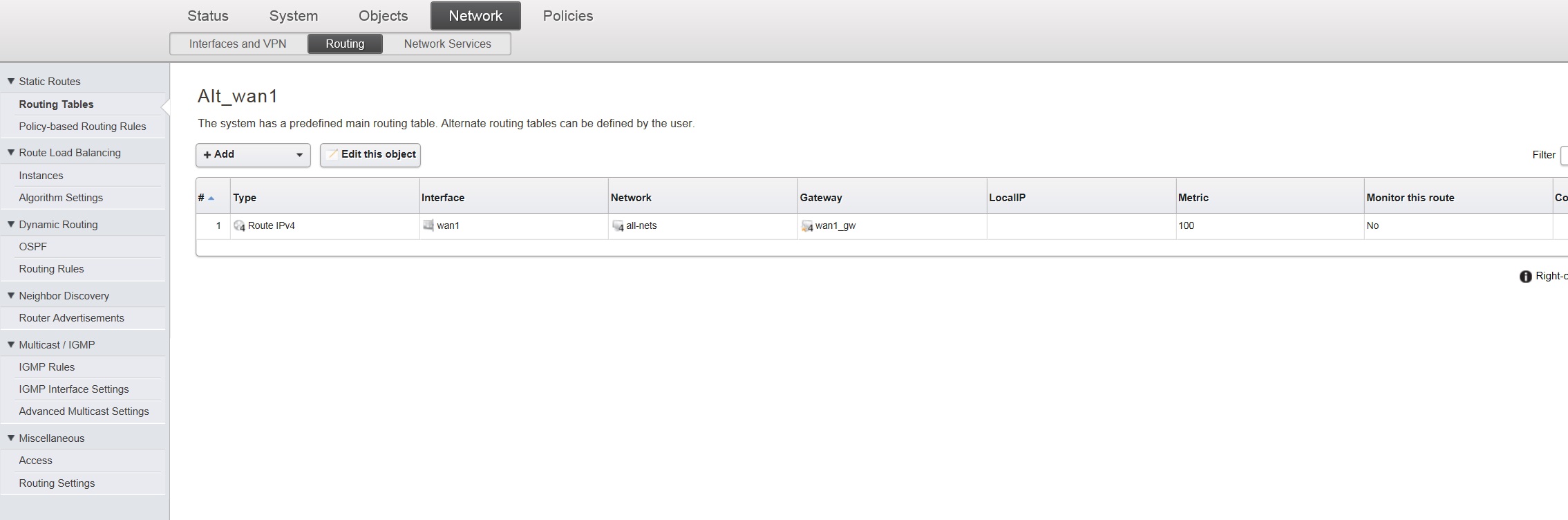This screenshot has width=1568, height=520.
Task: Open Routing Tables in sidebar
Action: (56, 104)
